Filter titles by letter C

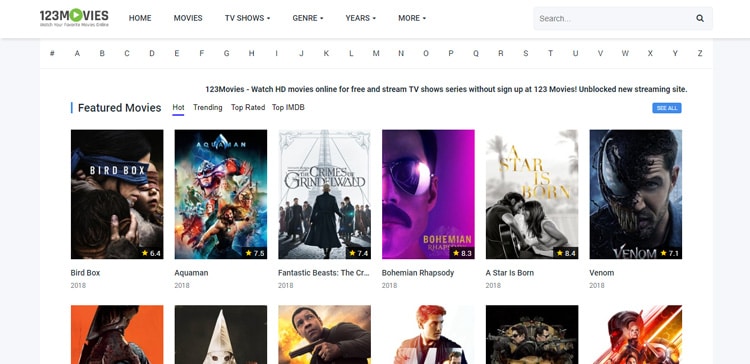pyautogui.click(x=127, y=53)
